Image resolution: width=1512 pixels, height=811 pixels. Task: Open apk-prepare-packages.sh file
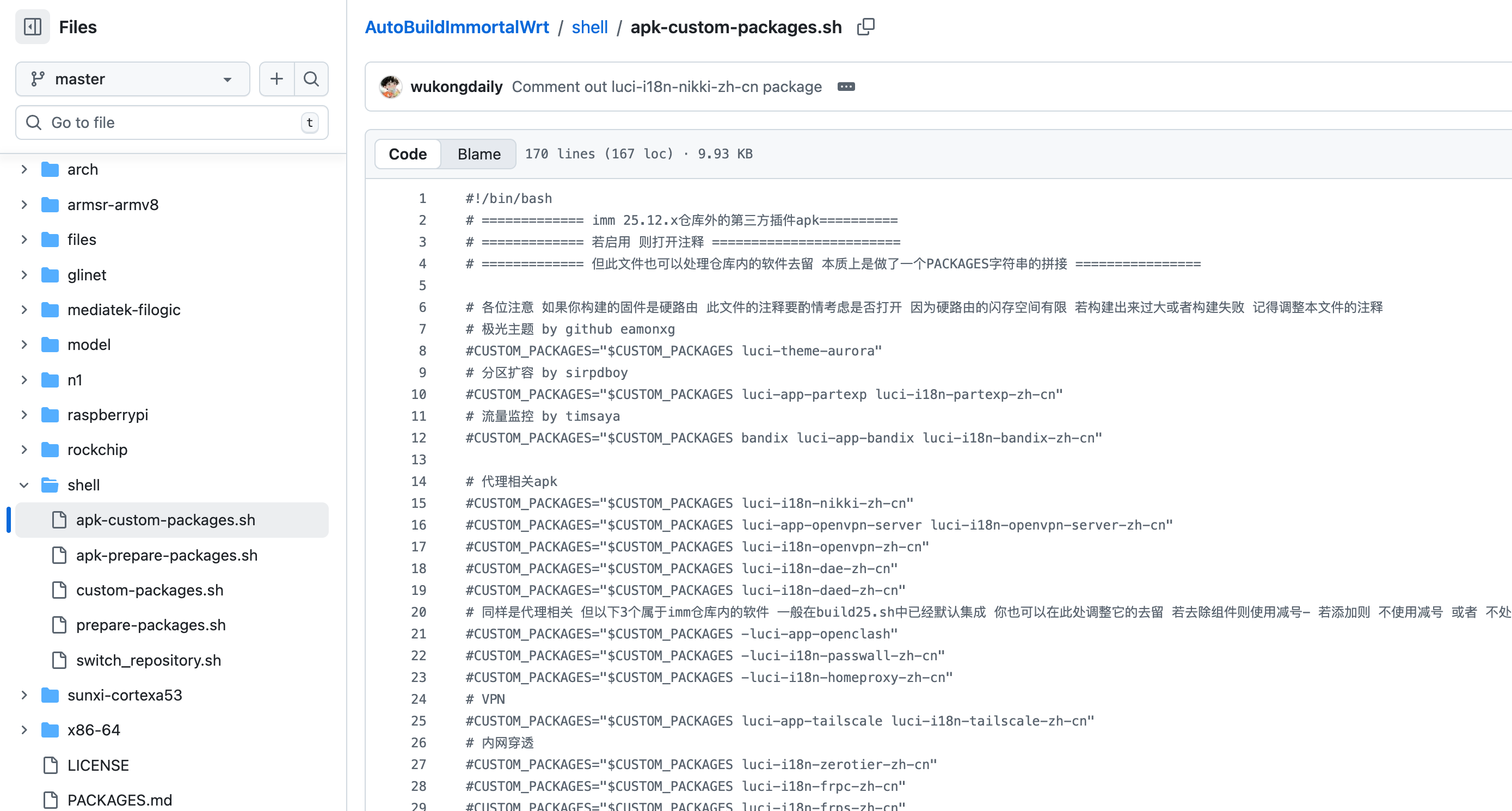[167, 555]
